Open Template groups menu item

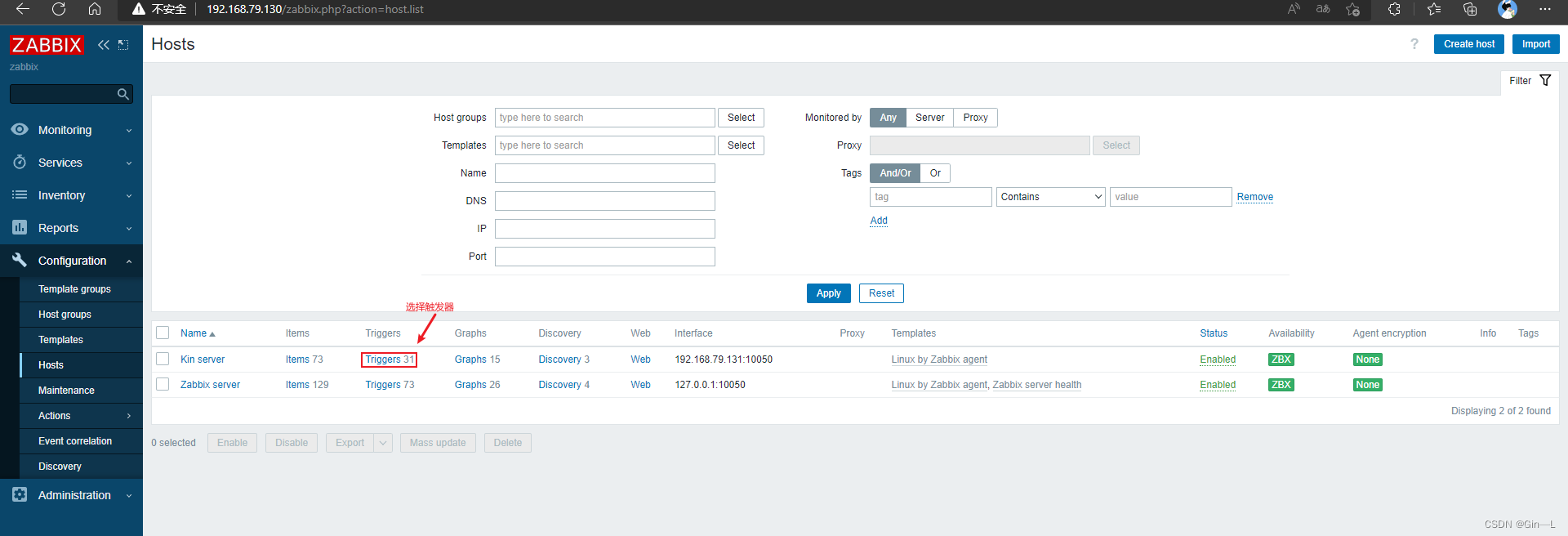click(81, 289)
